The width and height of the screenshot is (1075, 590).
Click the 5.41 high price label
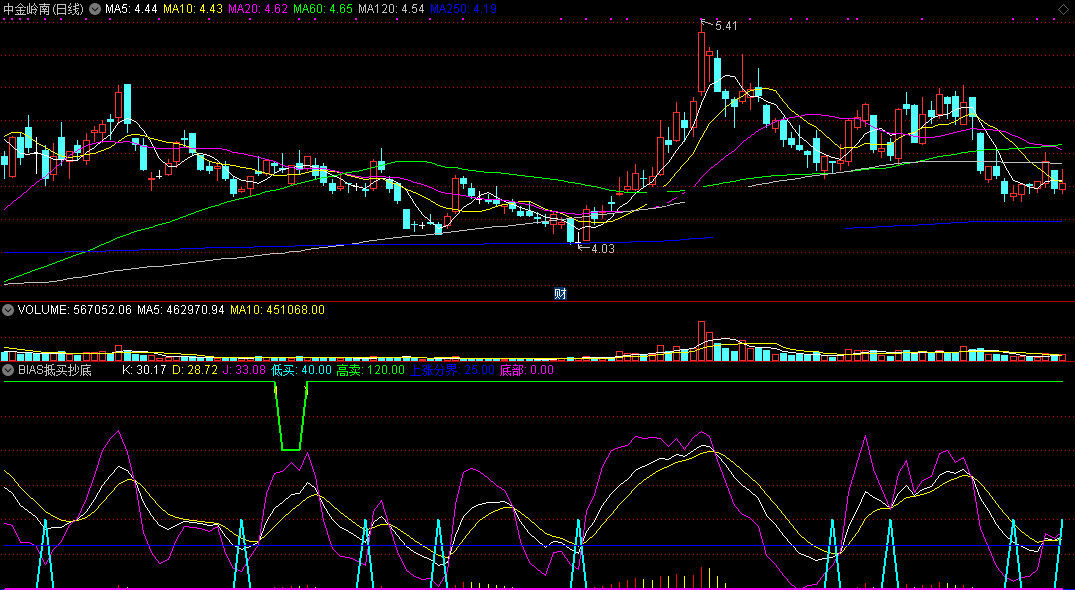click(726, 26)
